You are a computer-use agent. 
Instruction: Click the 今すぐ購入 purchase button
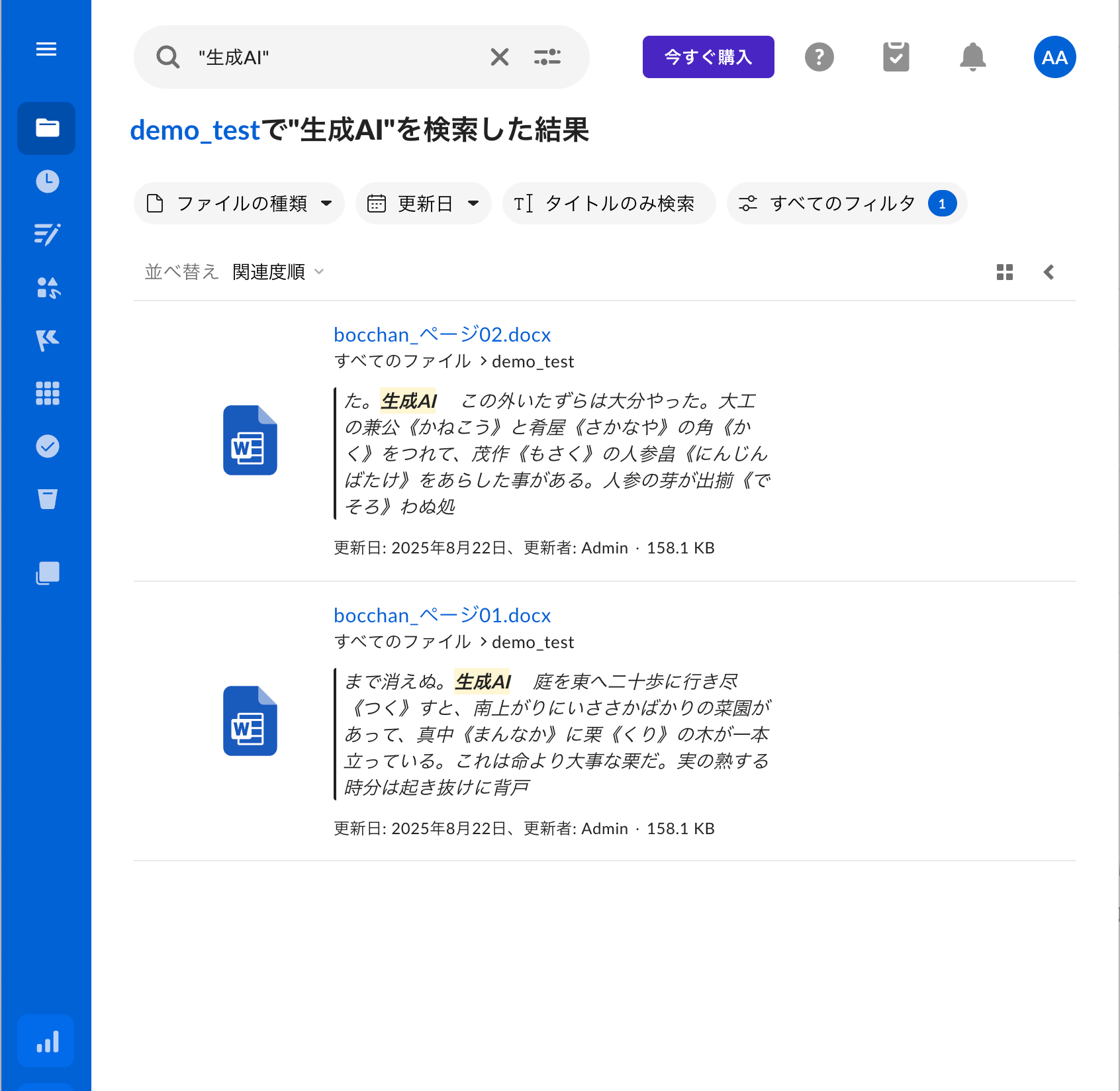(x=708, y=57)
